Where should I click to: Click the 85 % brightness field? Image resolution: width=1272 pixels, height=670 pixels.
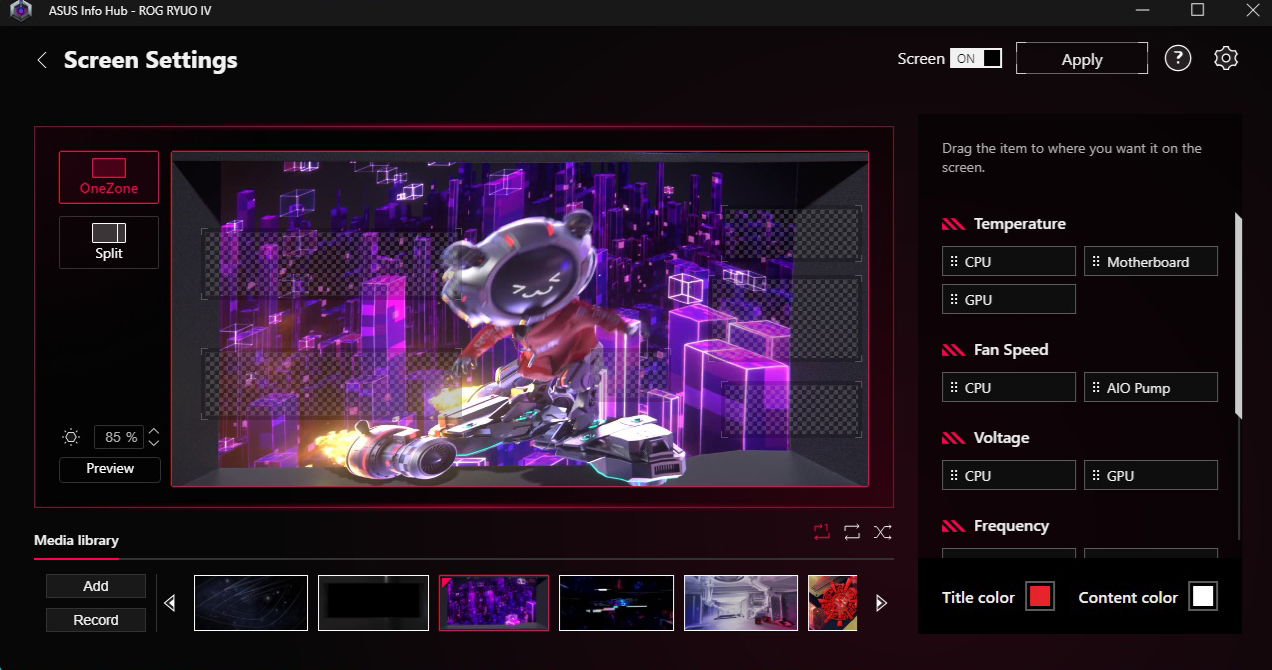point(120,437)
